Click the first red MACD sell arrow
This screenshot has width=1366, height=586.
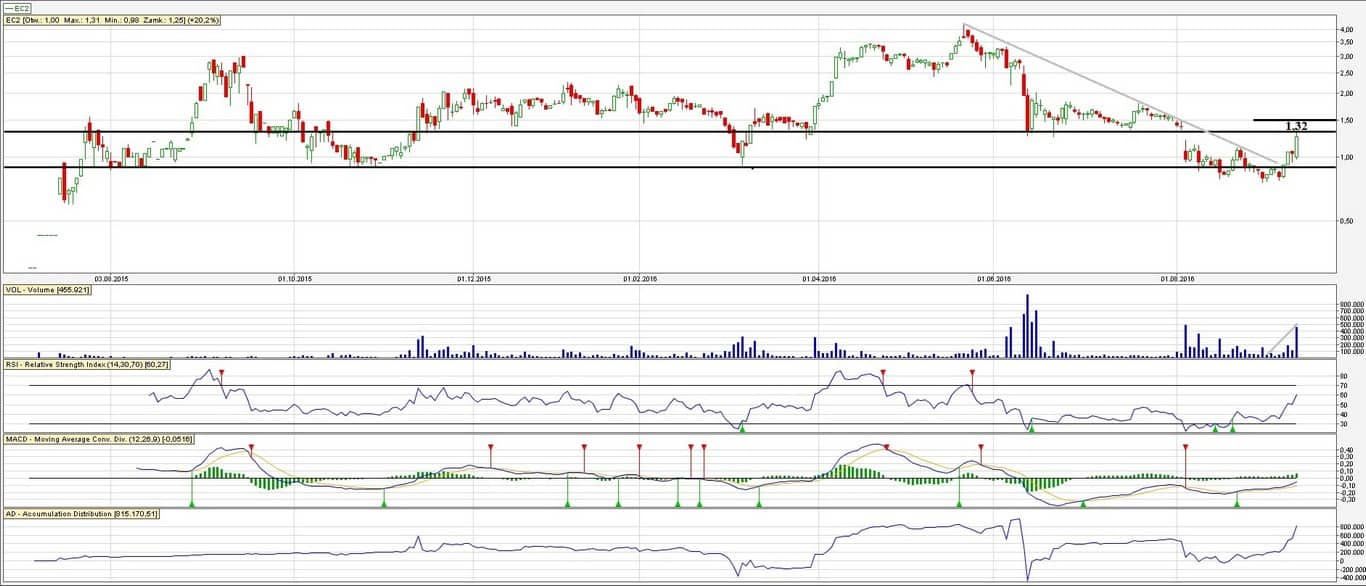(x=251, y=448)
